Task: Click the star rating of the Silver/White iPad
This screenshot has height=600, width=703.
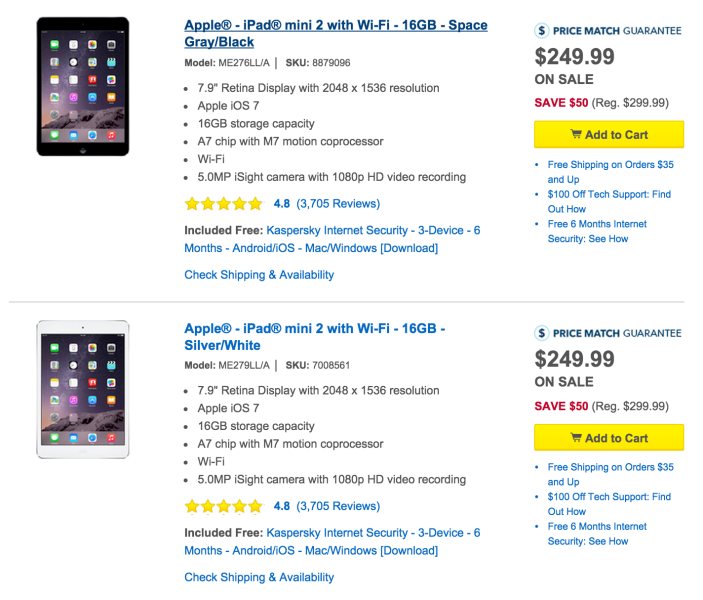Action: (x=223, y=506)
